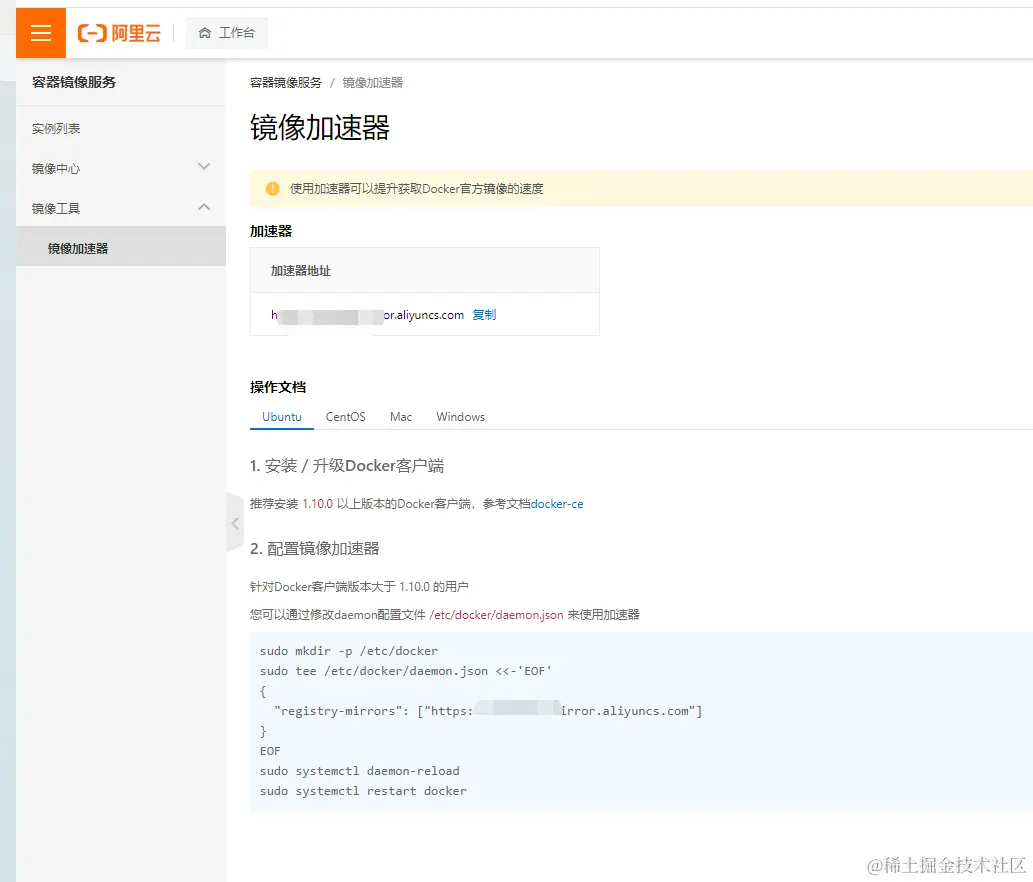Click the Aliyun logo

click(x=119, y=33)
